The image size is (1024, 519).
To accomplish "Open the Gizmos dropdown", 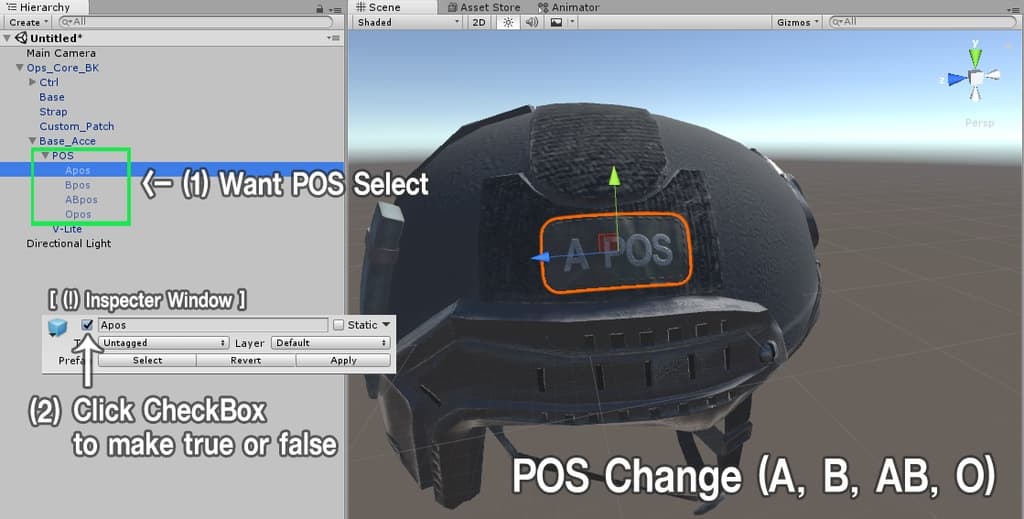I will (x=797, y=22).
